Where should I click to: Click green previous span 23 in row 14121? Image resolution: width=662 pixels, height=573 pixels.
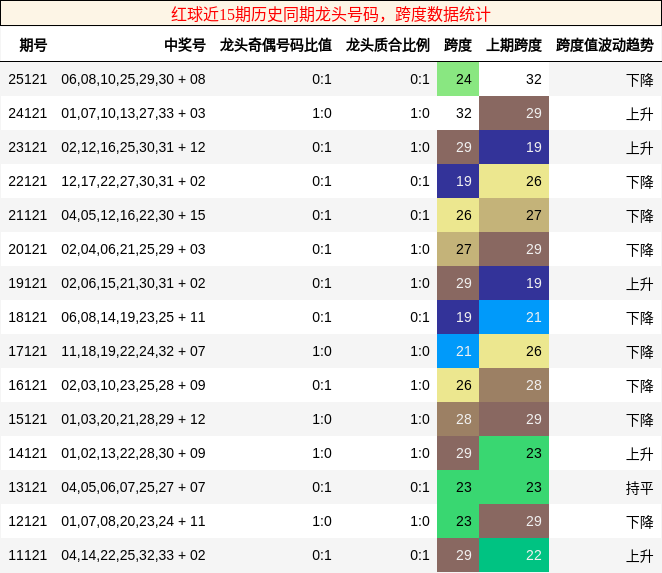(514, 453)
